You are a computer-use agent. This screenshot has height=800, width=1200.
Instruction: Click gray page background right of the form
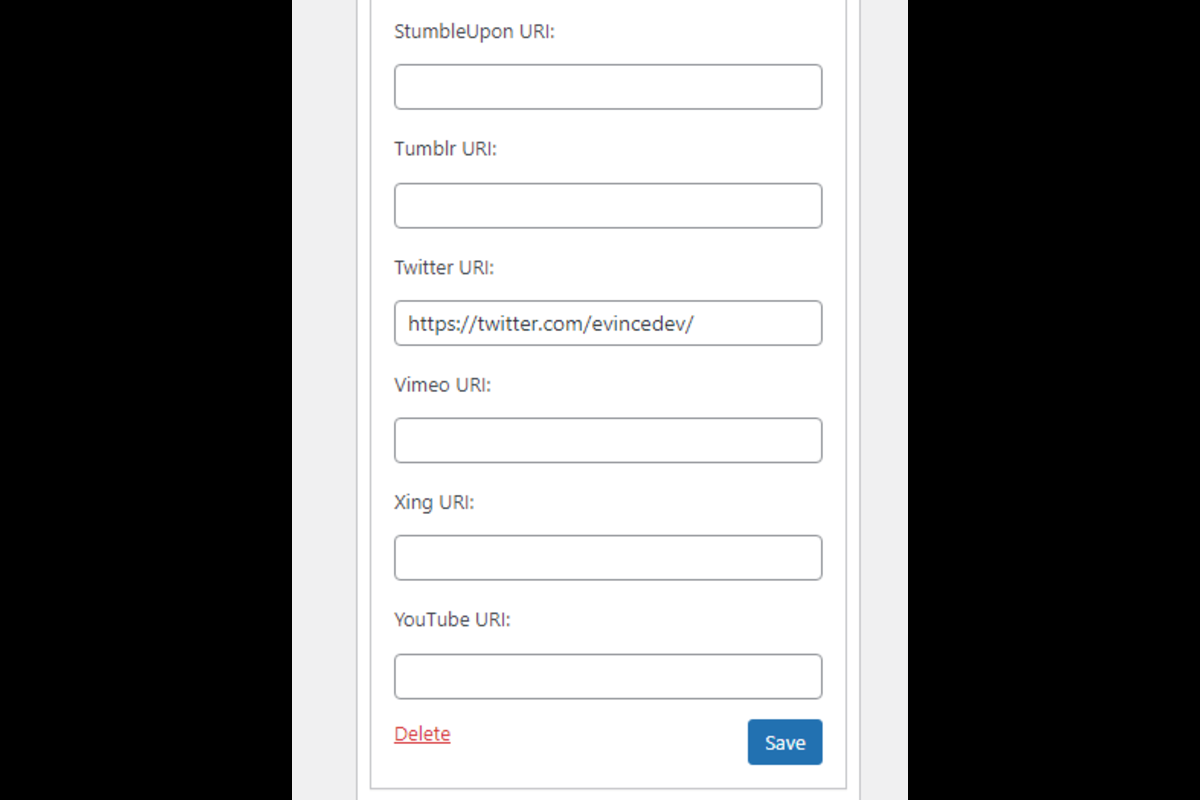pos(880,400)
